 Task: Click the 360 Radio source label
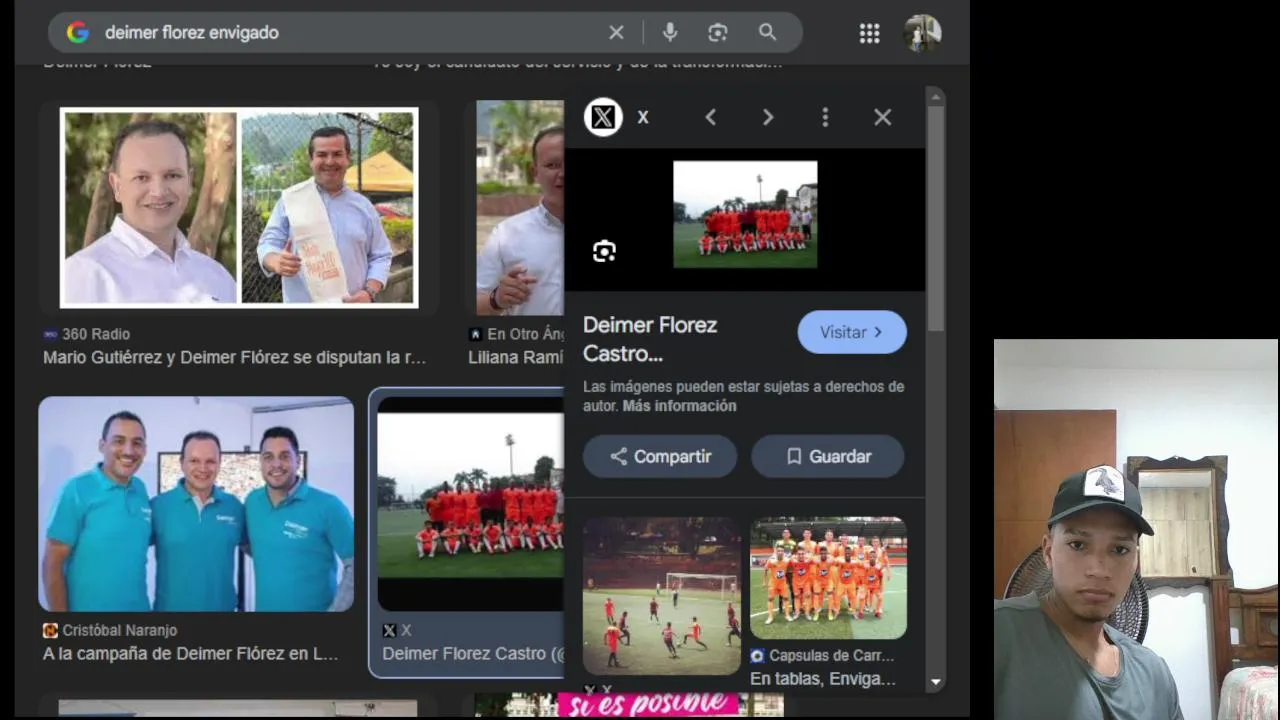pos(96,334)
